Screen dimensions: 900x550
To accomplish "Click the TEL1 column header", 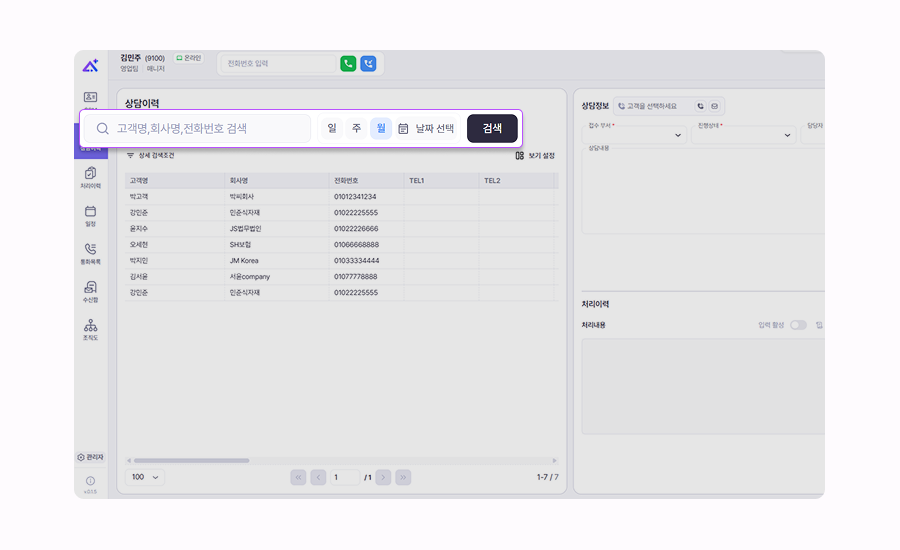I will [x=442, y=181].
